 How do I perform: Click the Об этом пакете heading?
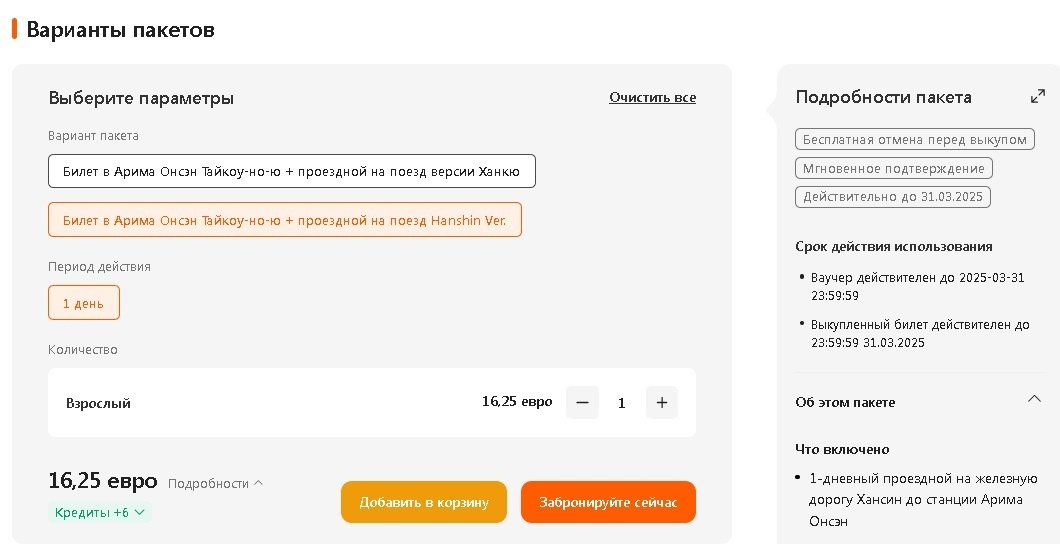(x=845, y=402)
